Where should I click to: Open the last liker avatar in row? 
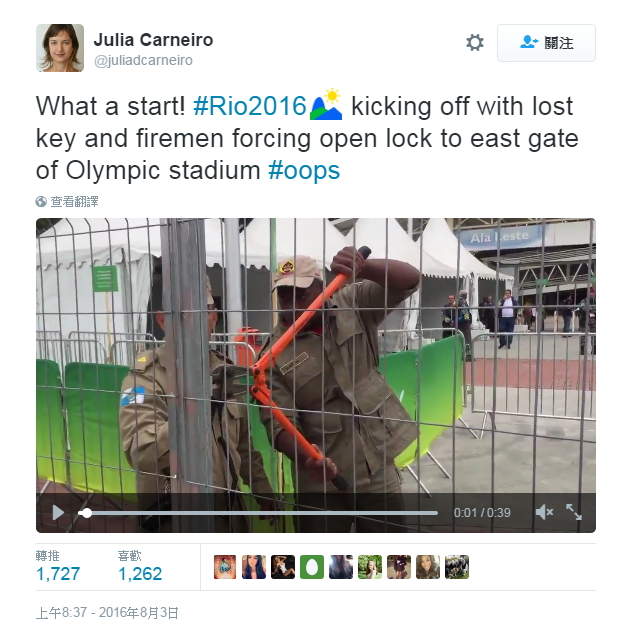click(x=457, y=567)
